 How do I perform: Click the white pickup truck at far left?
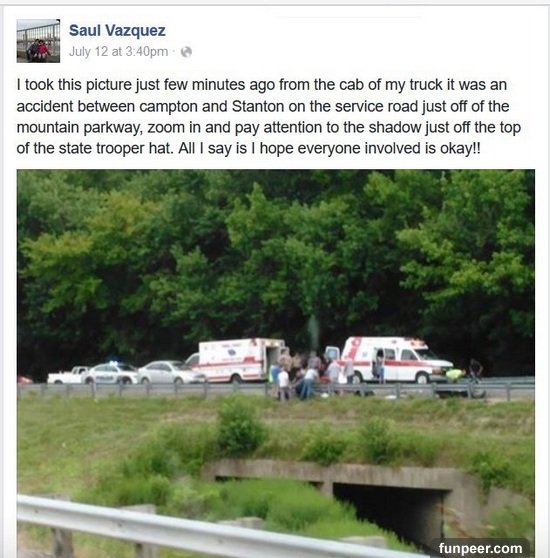(68, 375)
